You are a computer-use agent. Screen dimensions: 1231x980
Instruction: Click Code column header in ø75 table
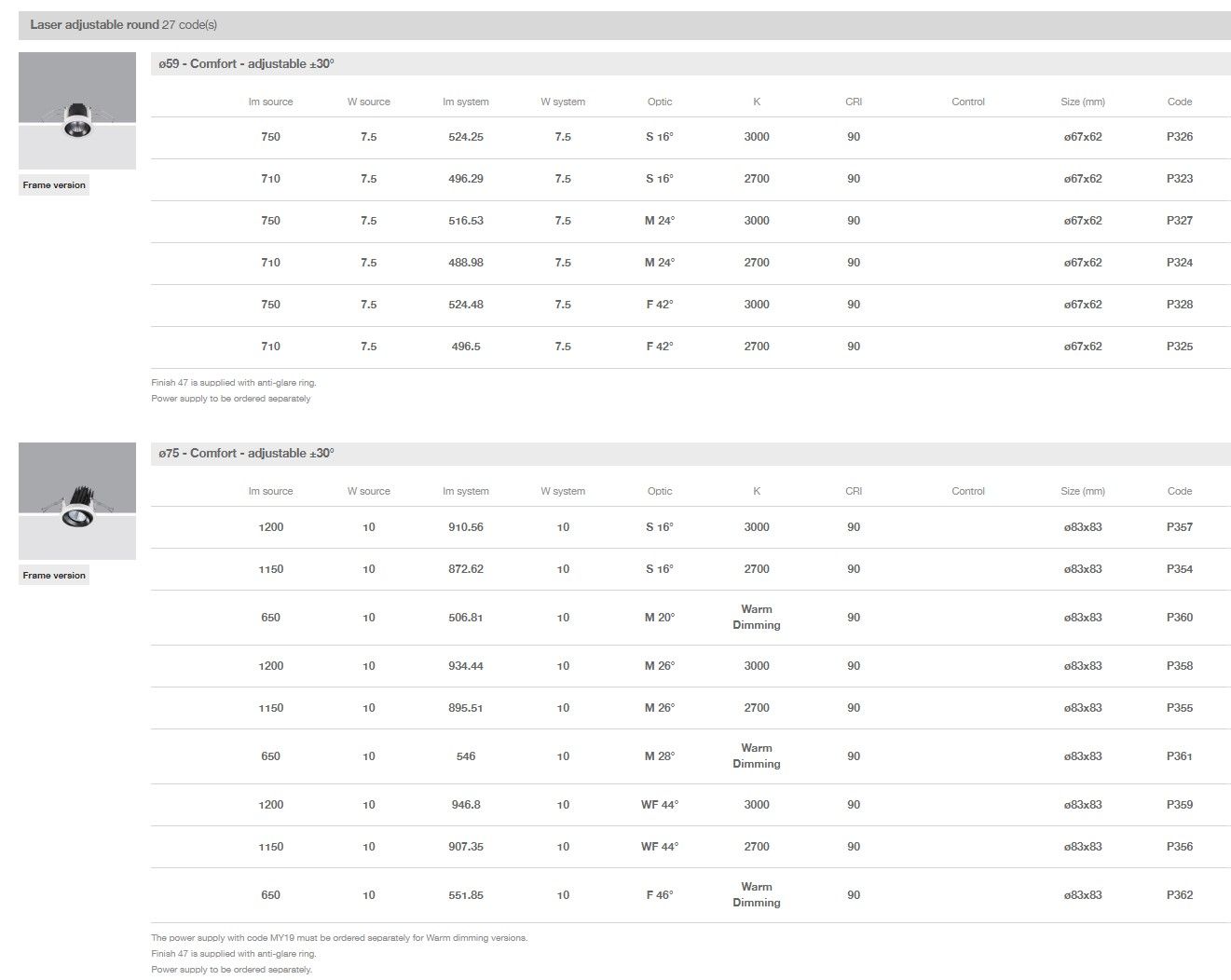[1179, 492]
